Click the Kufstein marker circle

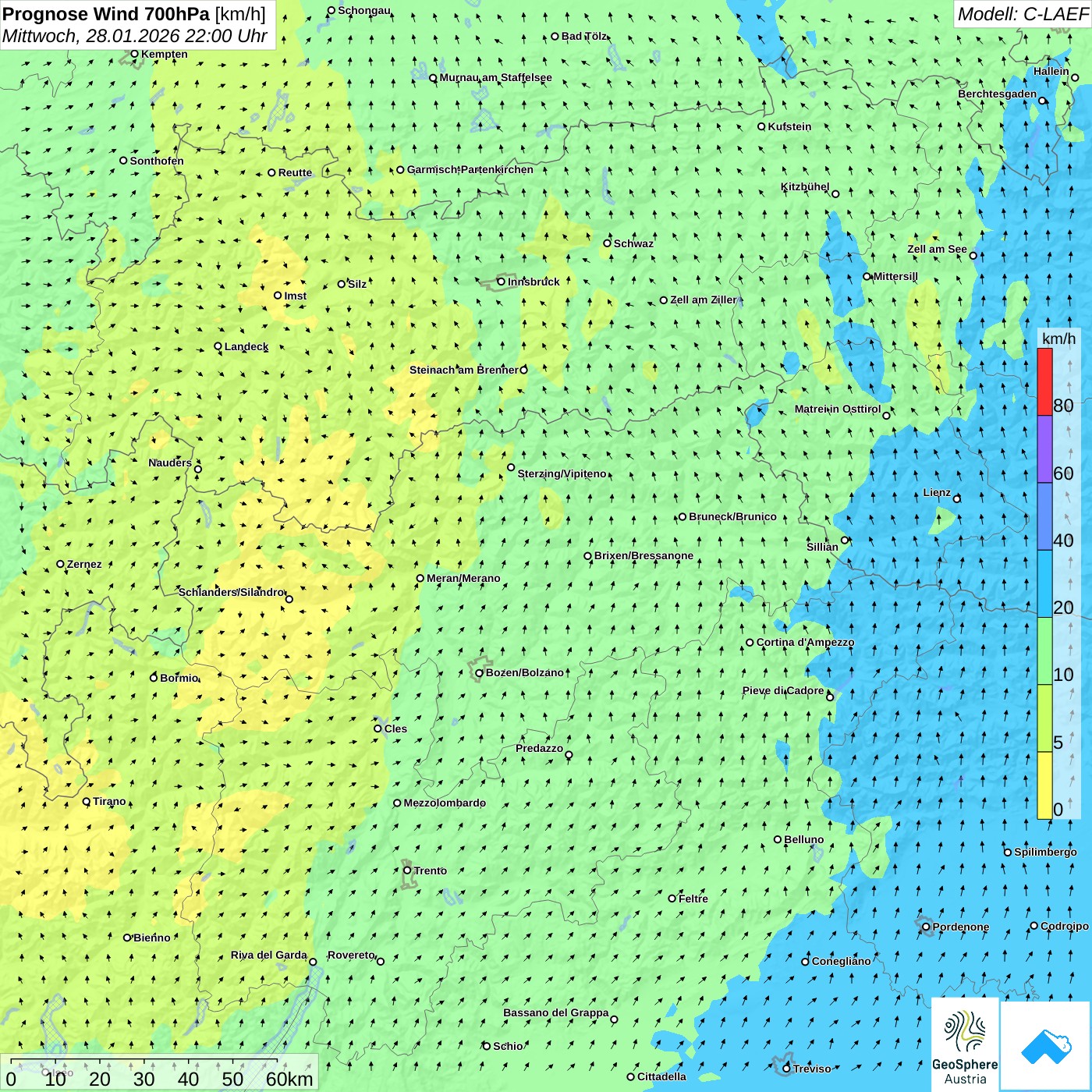761,126
